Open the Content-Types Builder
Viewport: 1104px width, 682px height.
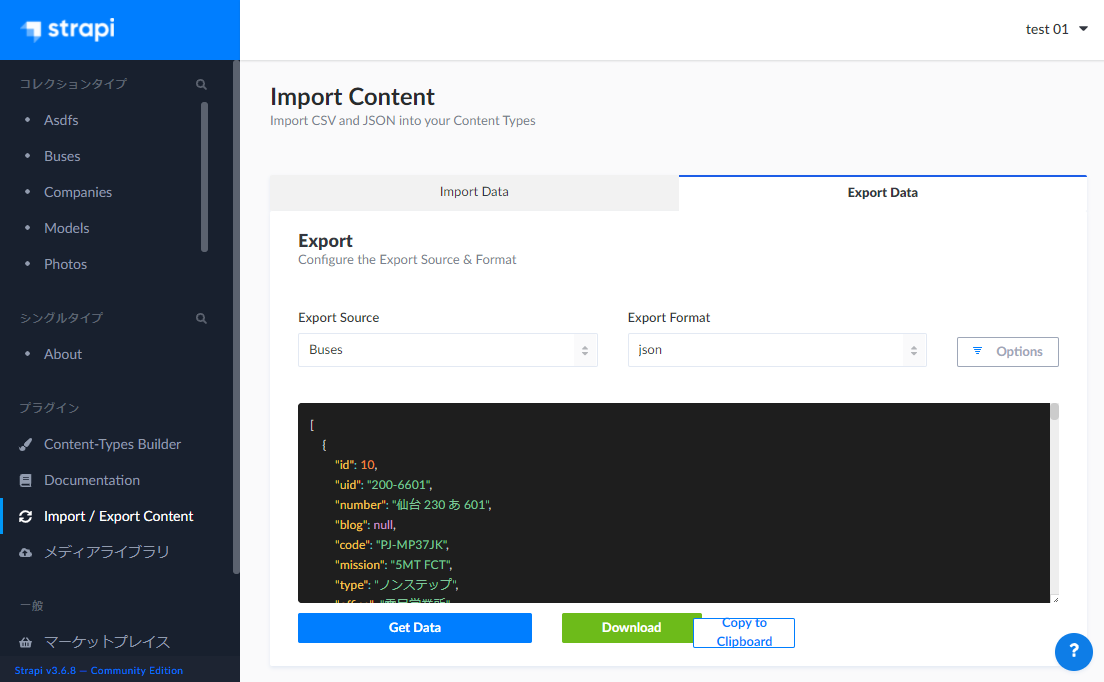[112, 444]
